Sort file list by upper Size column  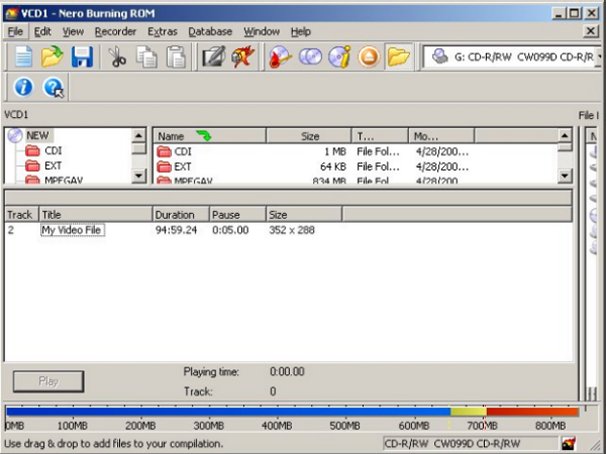[x=309, y=136]
